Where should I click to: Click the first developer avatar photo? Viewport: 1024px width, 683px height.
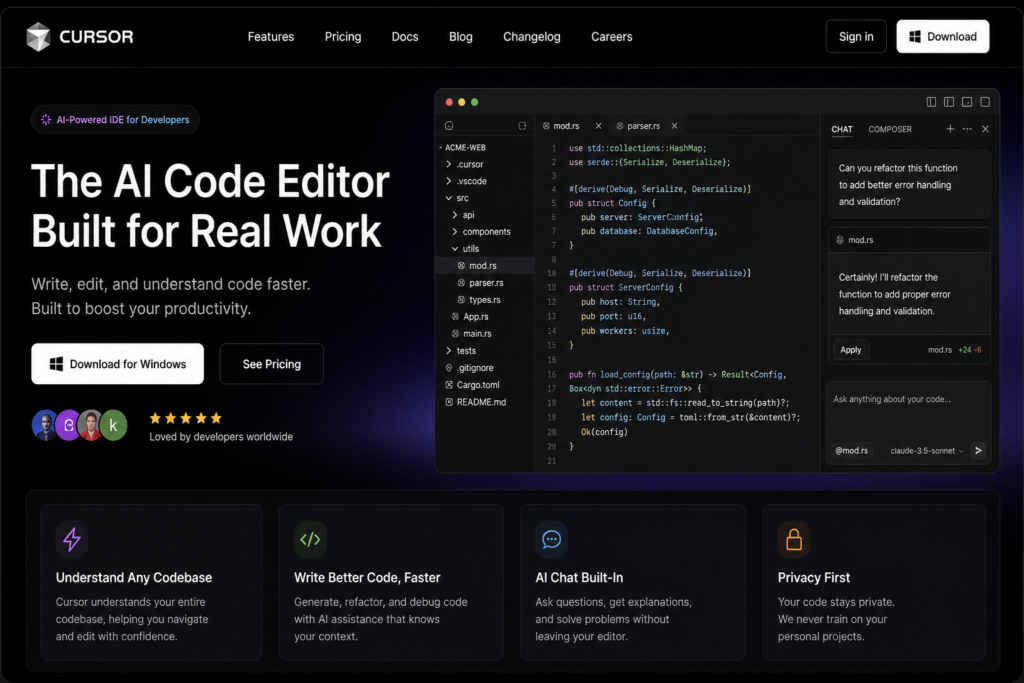coord(45,425)
